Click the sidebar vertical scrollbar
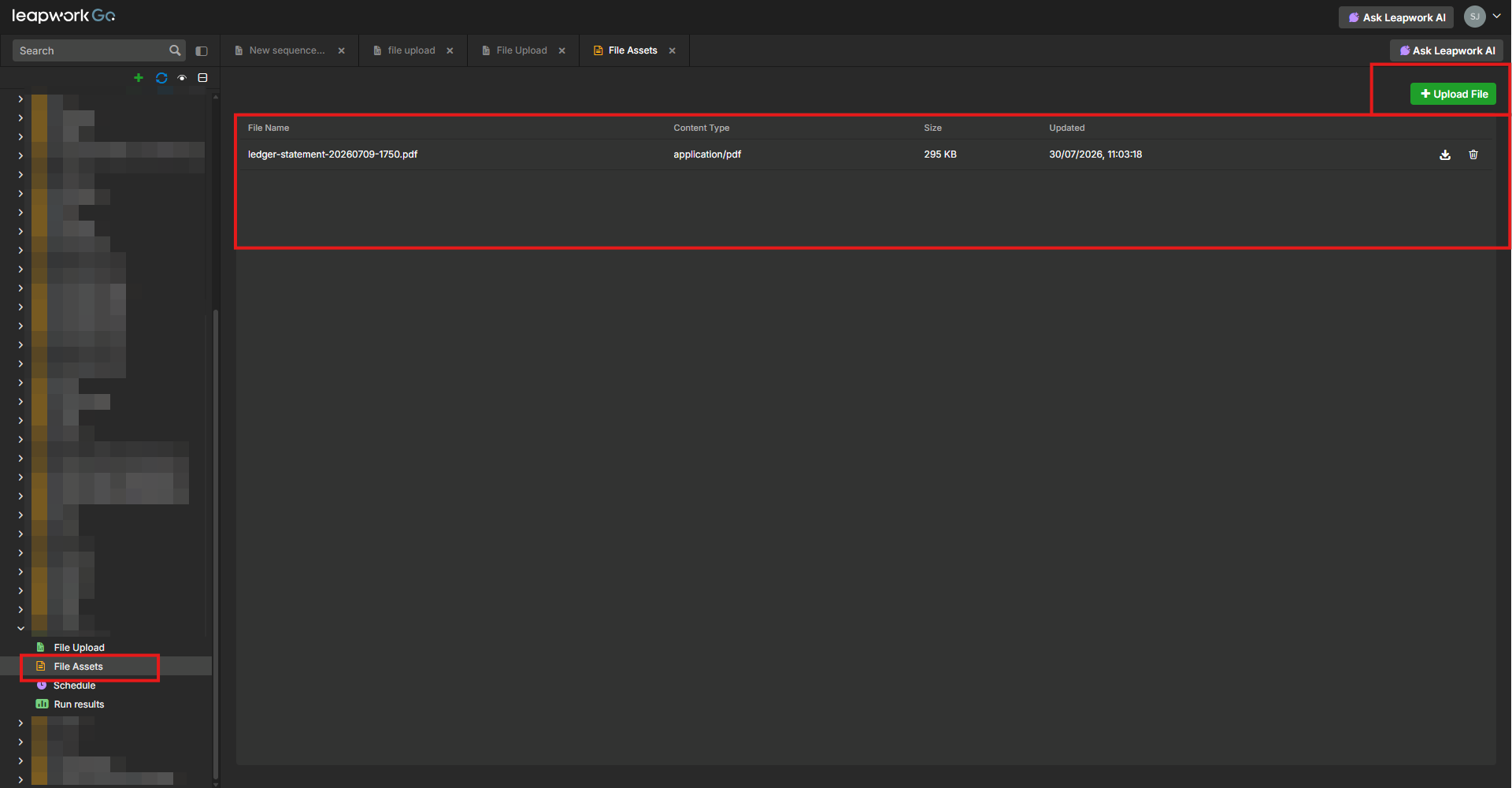 [x=216, y=544]
